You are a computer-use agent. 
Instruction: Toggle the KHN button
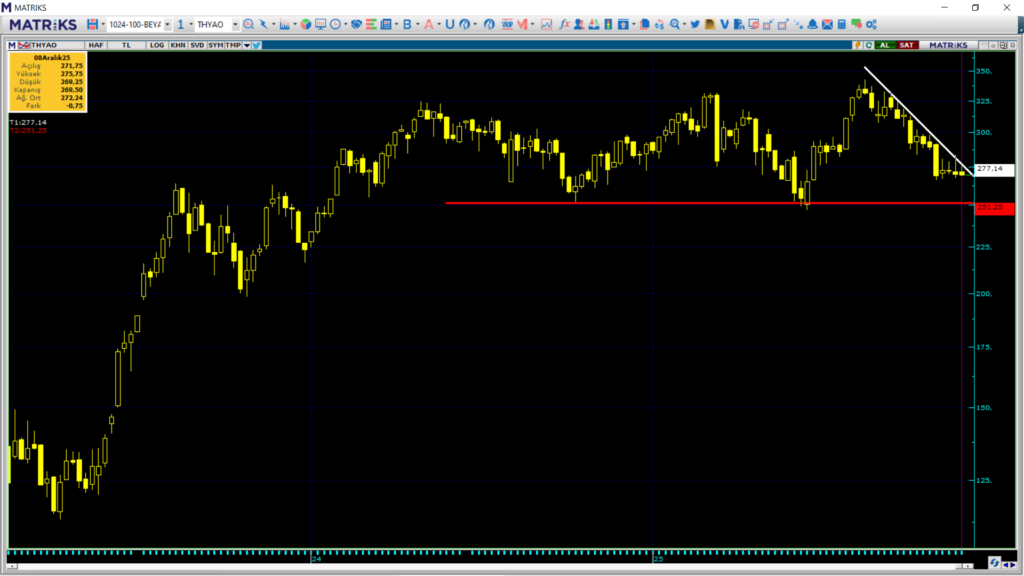(178, 45)
